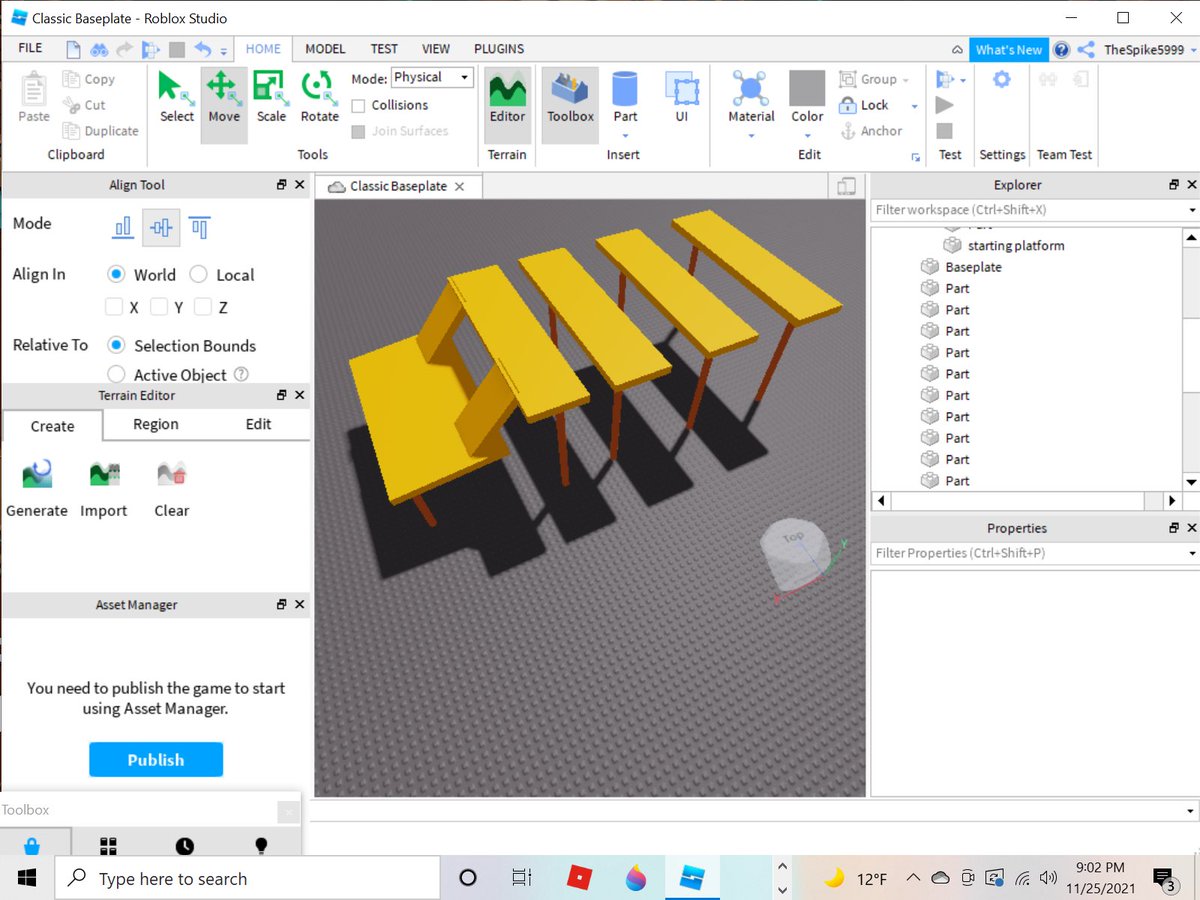Image resolution: width=1200 pixels, height=900 pixels.
Task: Open the What's New button
Action: 1008,50
